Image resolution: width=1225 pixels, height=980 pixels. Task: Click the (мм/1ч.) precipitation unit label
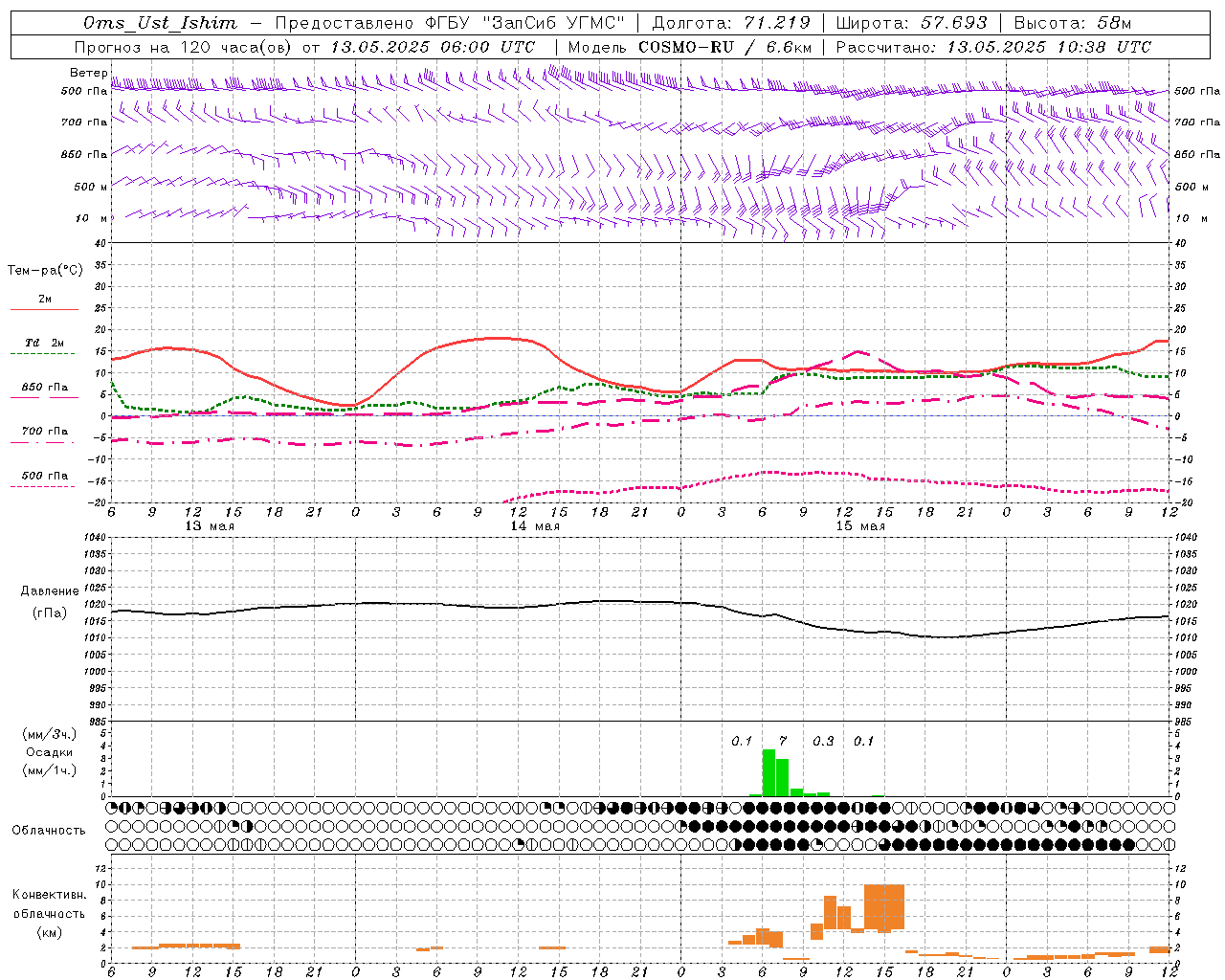(x=49, y=770)
